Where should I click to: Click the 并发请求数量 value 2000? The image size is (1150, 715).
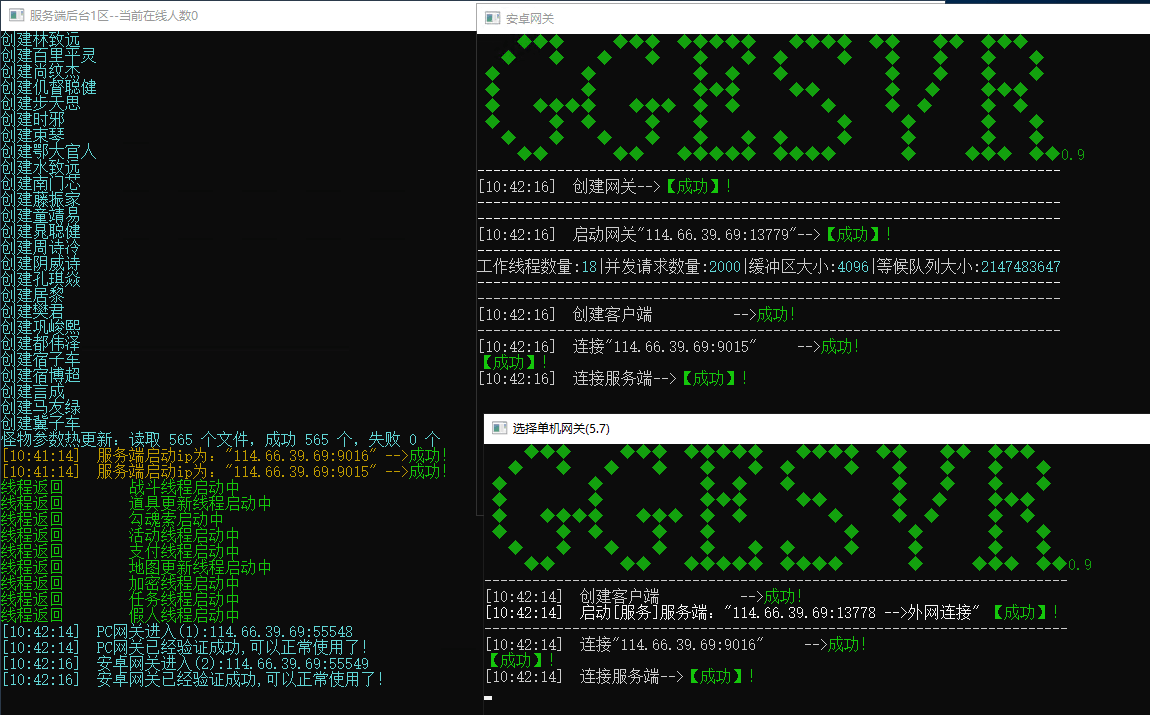725,267
